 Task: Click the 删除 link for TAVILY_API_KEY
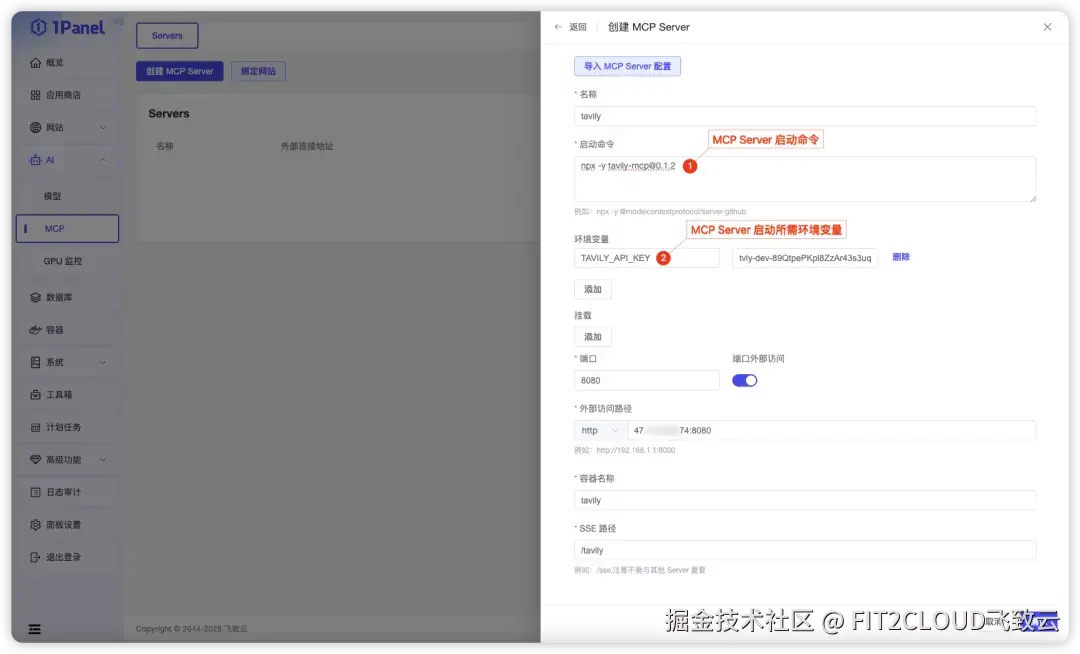click(901, 257)
